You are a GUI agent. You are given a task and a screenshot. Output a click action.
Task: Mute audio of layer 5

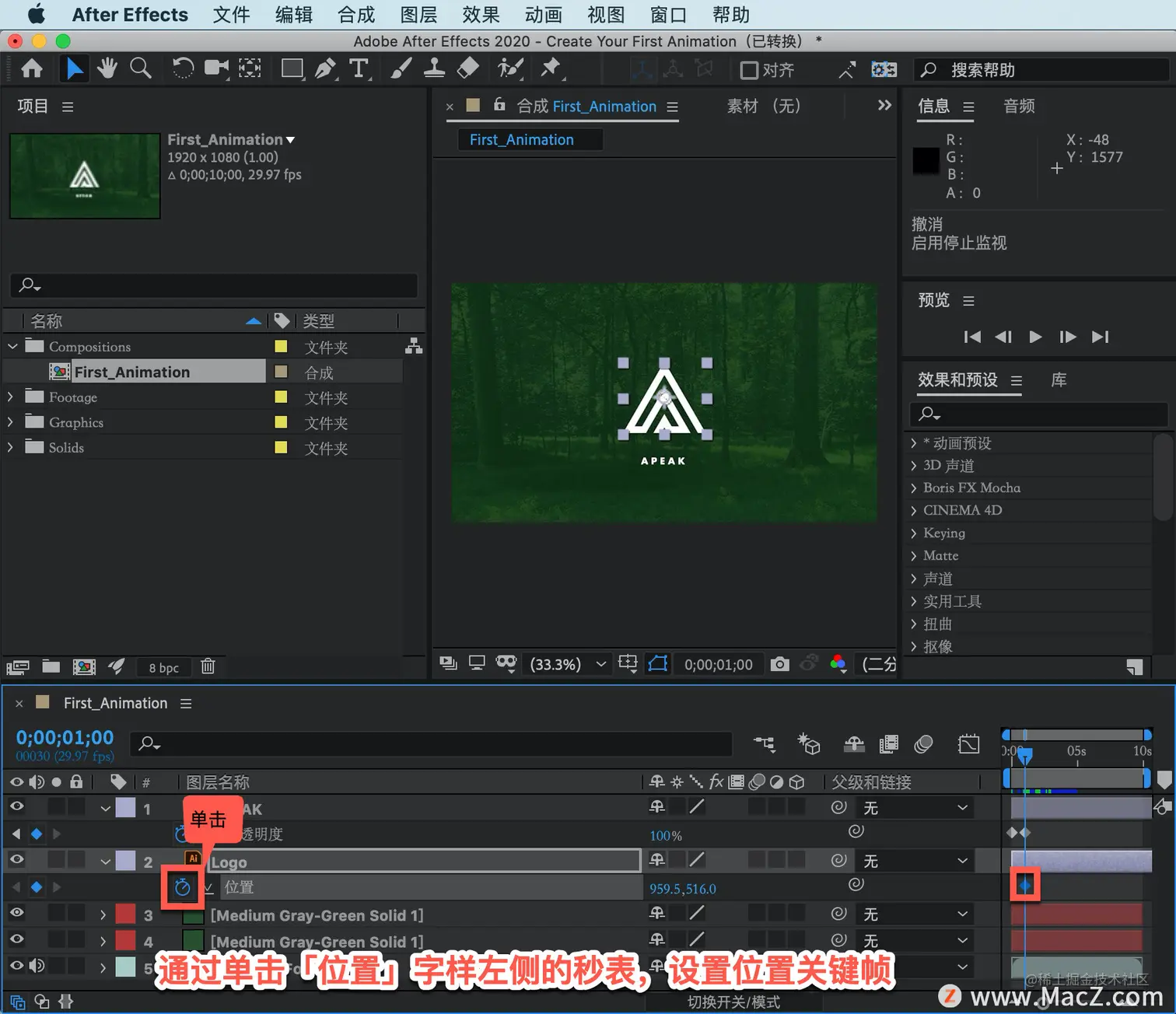[37, 966]
